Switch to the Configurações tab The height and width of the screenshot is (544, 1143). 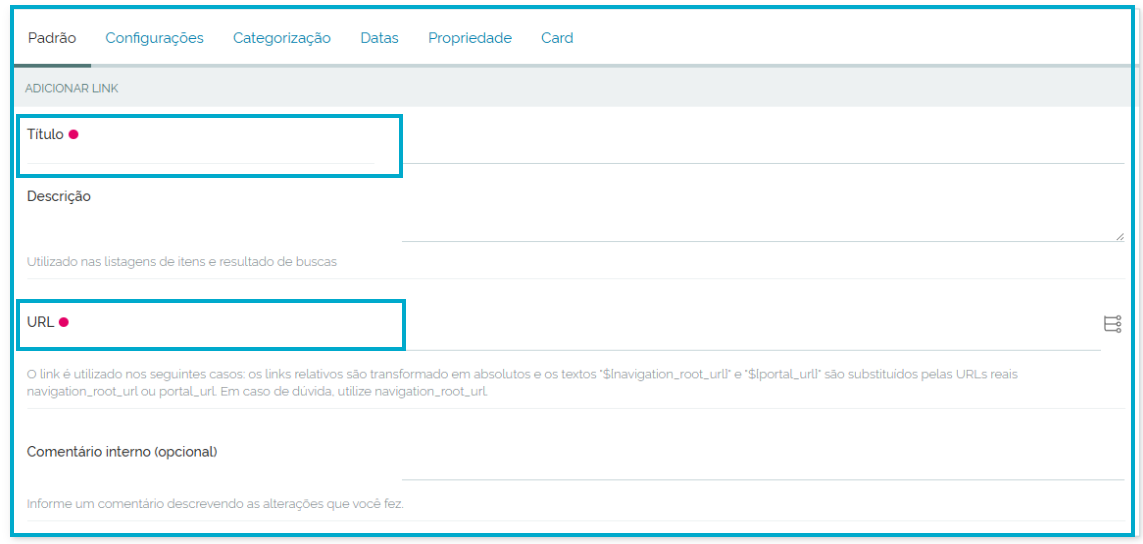(x=155, y=38)
